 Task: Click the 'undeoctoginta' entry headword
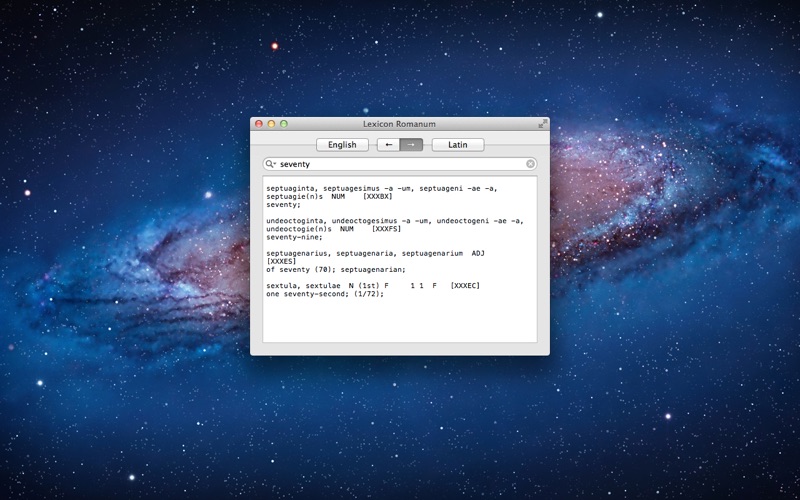click(x=296, y=221)
